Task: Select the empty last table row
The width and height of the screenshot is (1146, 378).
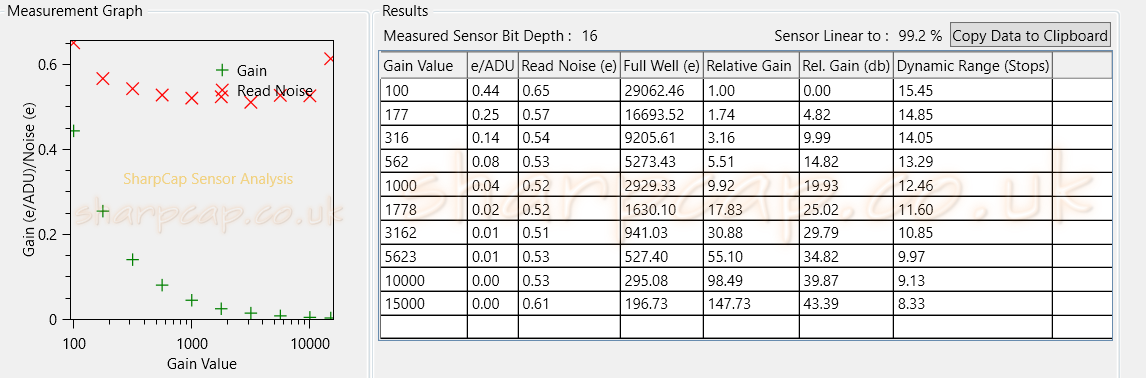Action: (x=745, y=326)
